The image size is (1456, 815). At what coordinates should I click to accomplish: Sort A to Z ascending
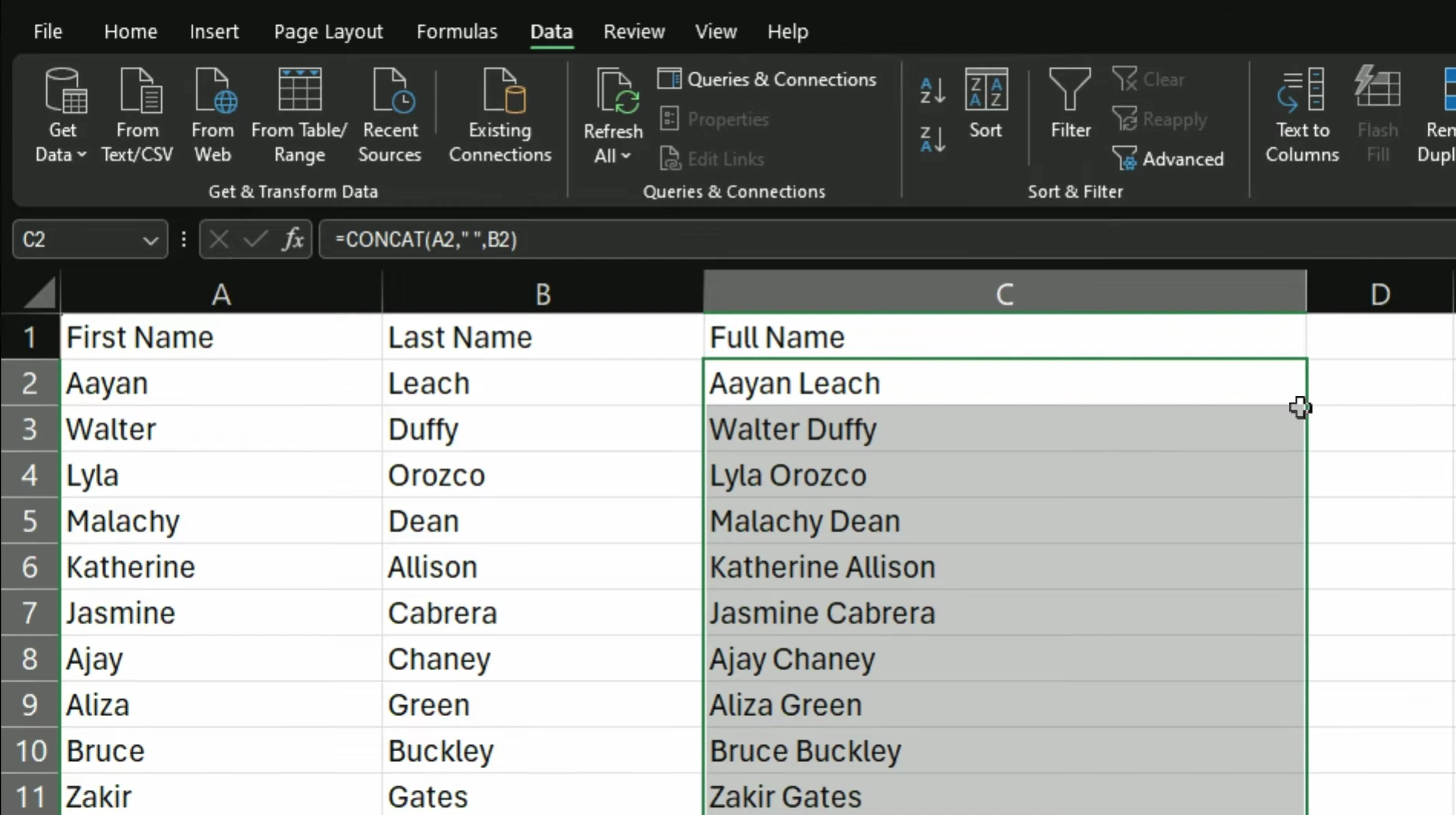933,90
